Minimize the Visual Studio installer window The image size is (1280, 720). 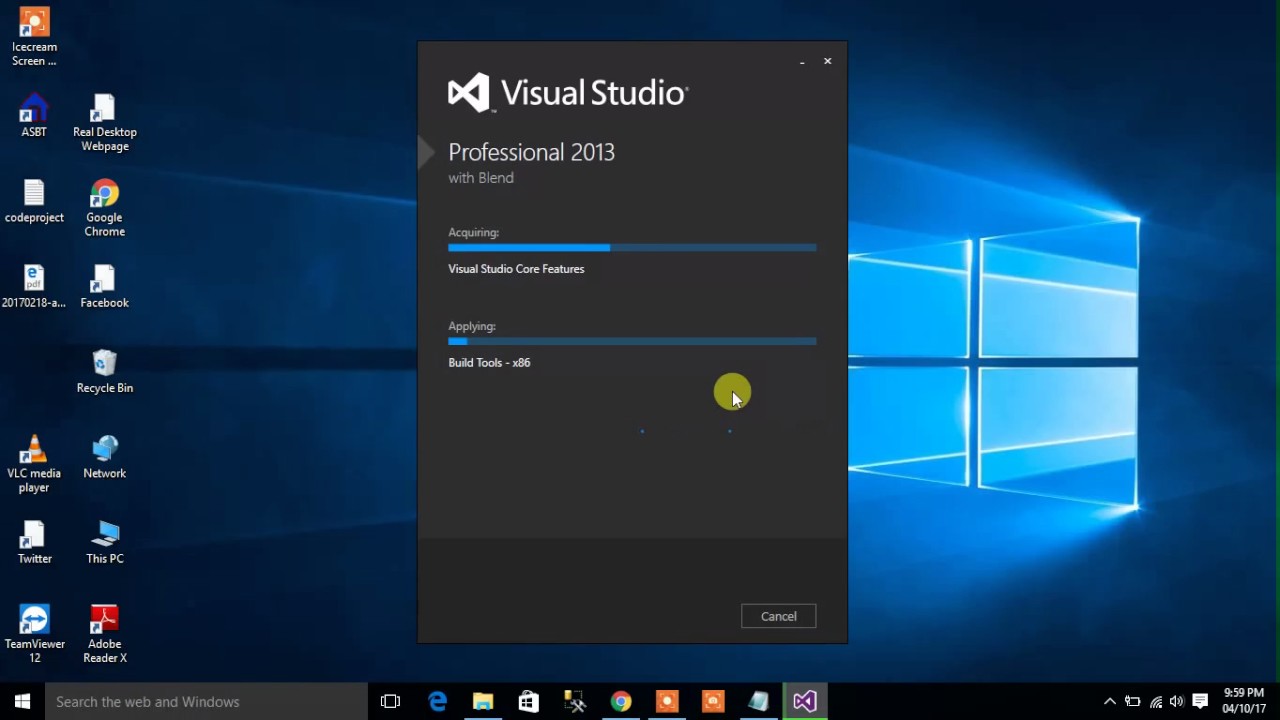802,62
